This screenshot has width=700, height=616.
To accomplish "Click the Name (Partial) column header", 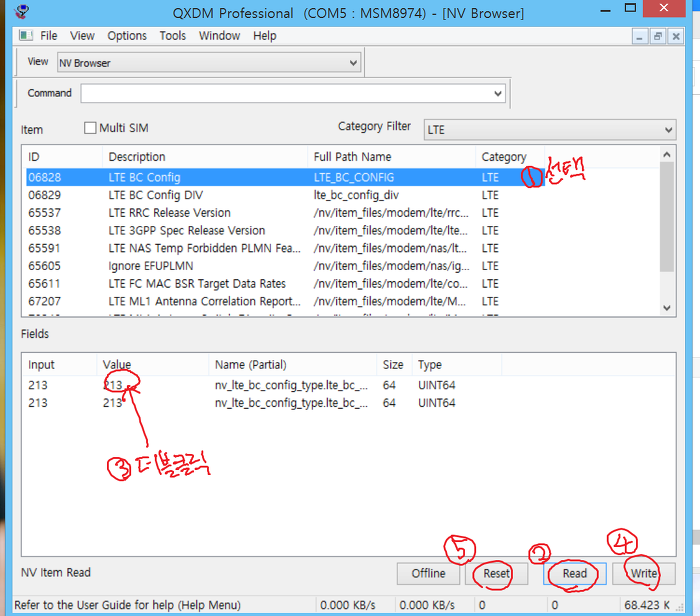I will (x=292, y=365).
